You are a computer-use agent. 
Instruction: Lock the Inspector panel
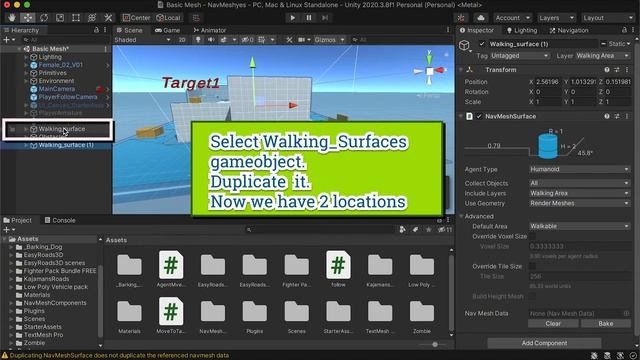(x=624, y=30)
